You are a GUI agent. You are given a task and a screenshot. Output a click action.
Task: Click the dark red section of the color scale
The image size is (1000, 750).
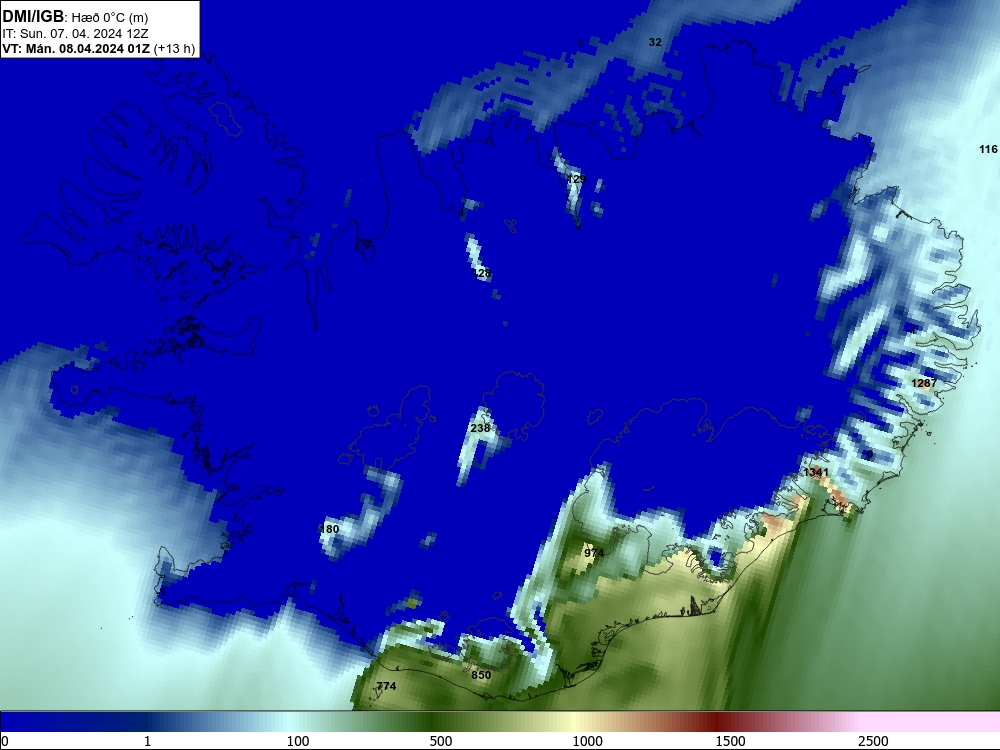(717, 722)
